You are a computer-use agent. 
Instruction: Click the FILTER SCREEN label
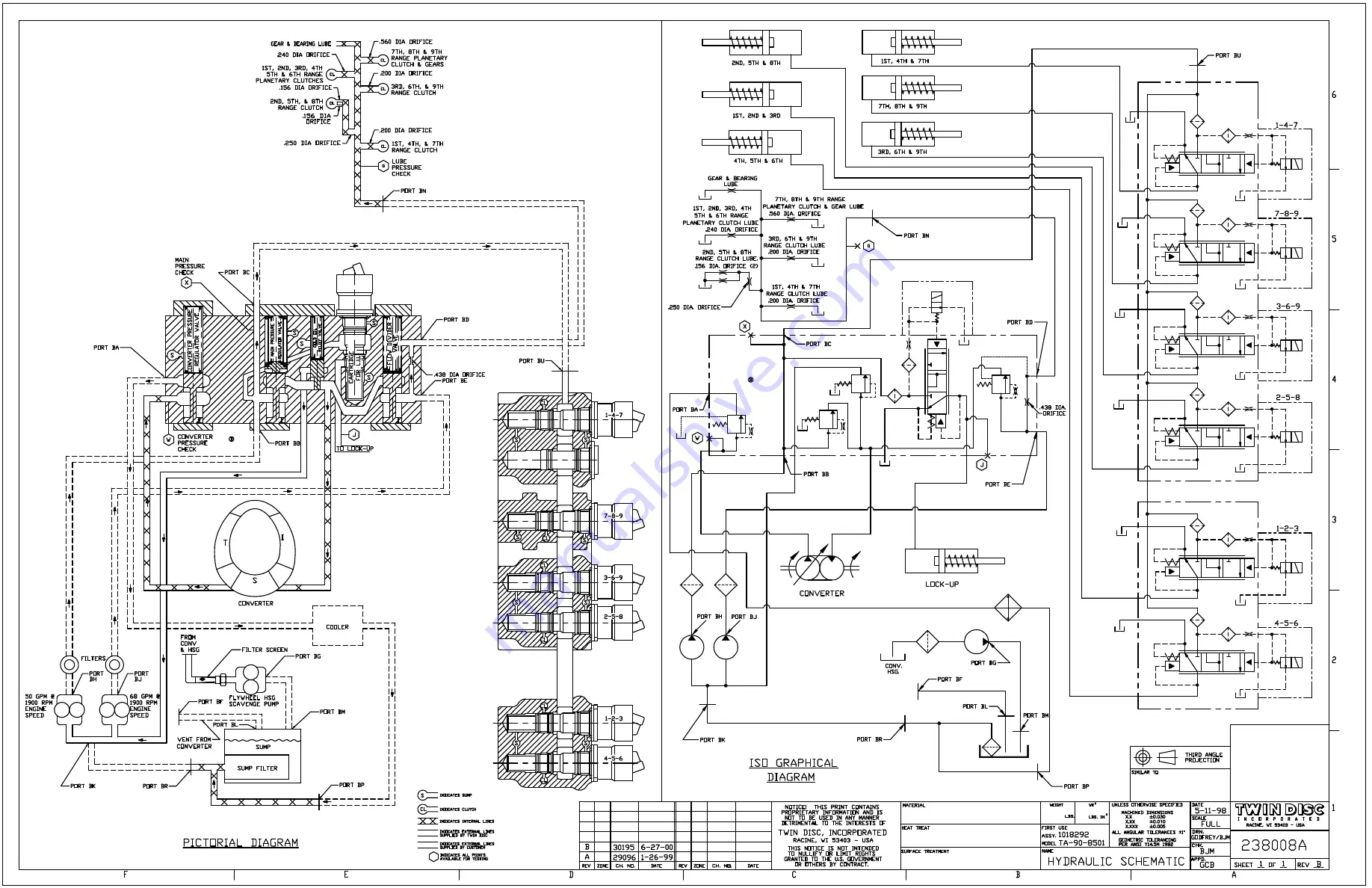point(265,650)
